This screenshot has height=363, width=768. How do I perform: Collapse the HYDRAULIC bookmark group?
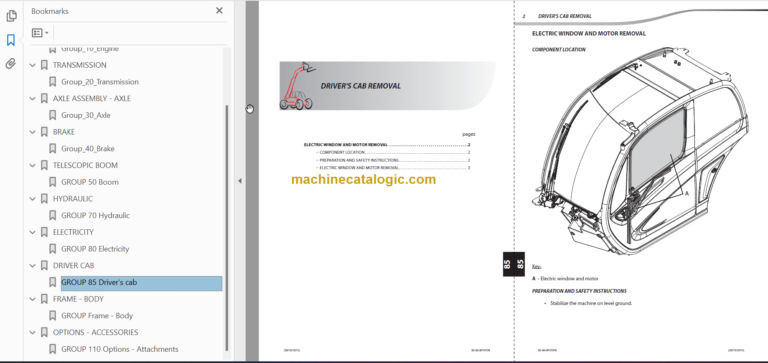(33, 198)
